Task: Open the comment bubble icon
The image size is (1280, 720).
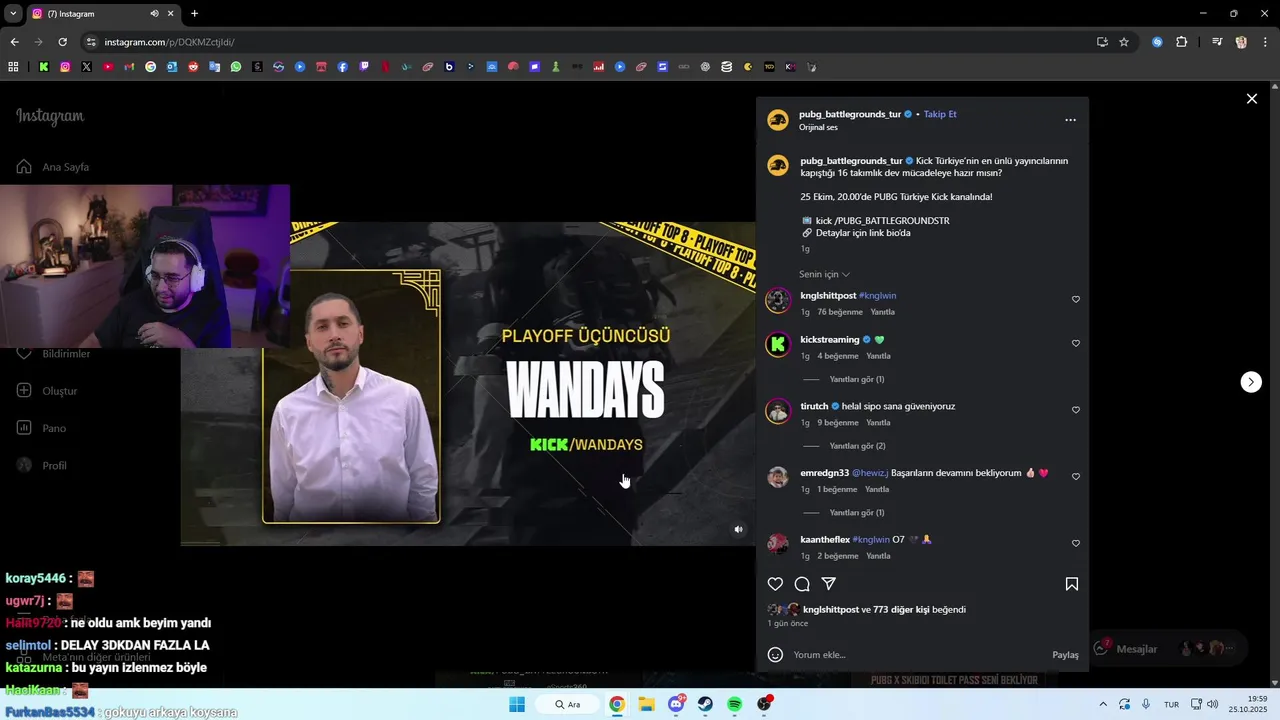Action: [x=802, y=584]
